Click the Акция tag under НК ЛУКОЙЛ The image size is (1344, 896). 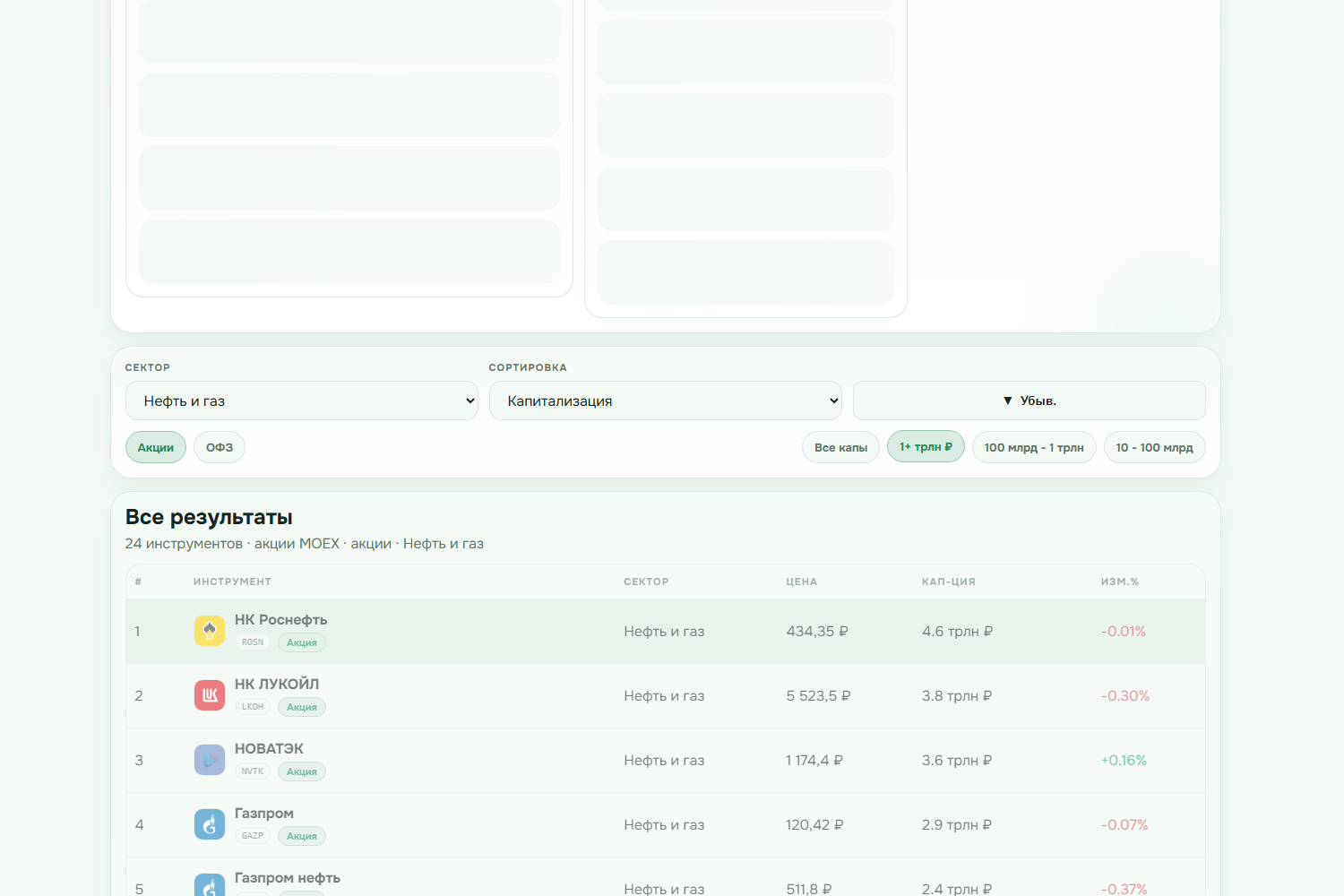tap(302, 707)
